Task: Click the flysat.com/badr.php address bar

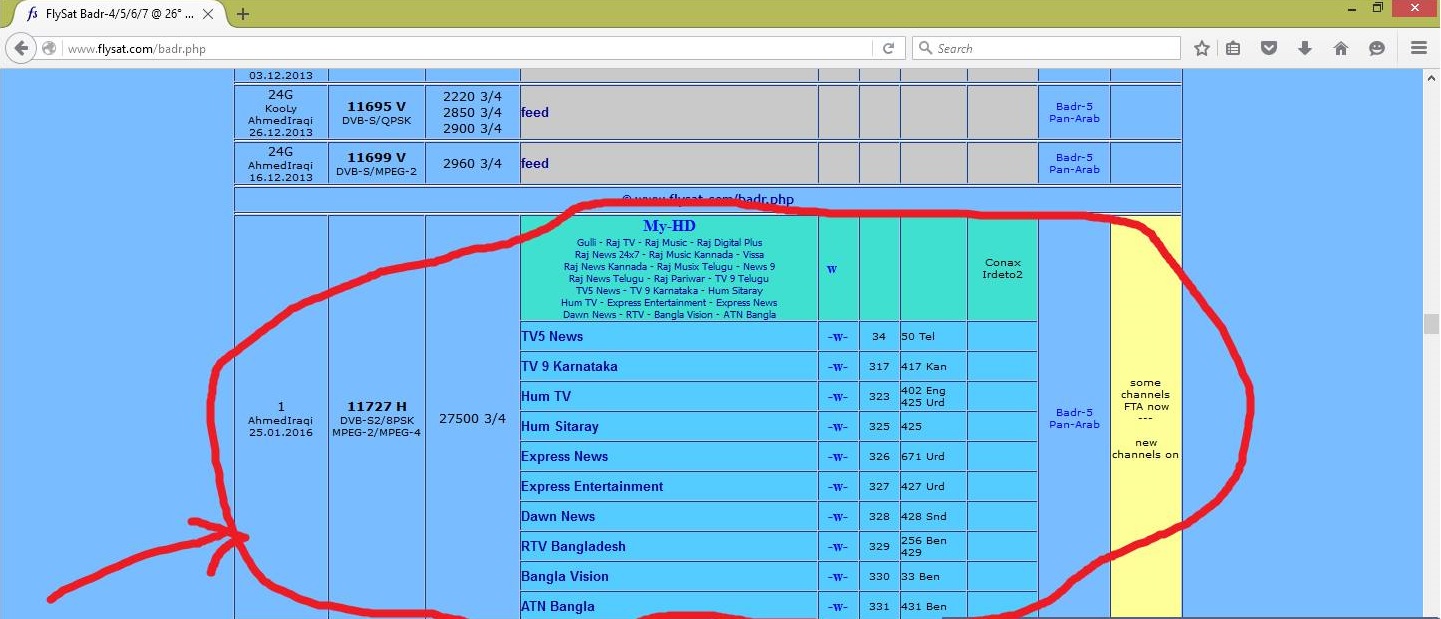Action: (468, 48)
